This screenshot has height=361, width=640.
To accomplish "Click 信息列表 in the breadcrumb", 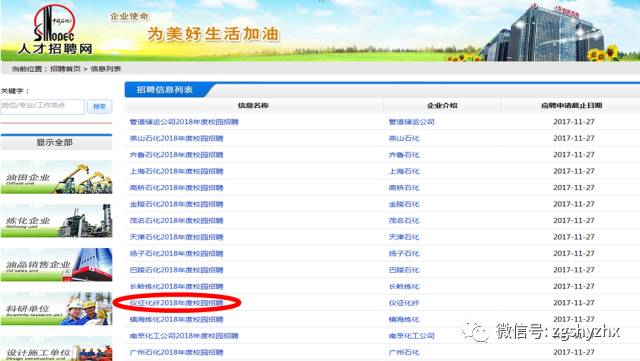I will (x=106, y=69).
